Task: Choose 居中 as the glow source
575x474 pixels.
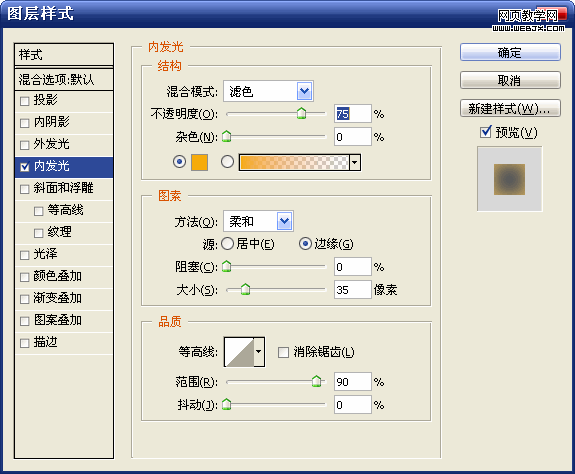Action: (227, 243)
